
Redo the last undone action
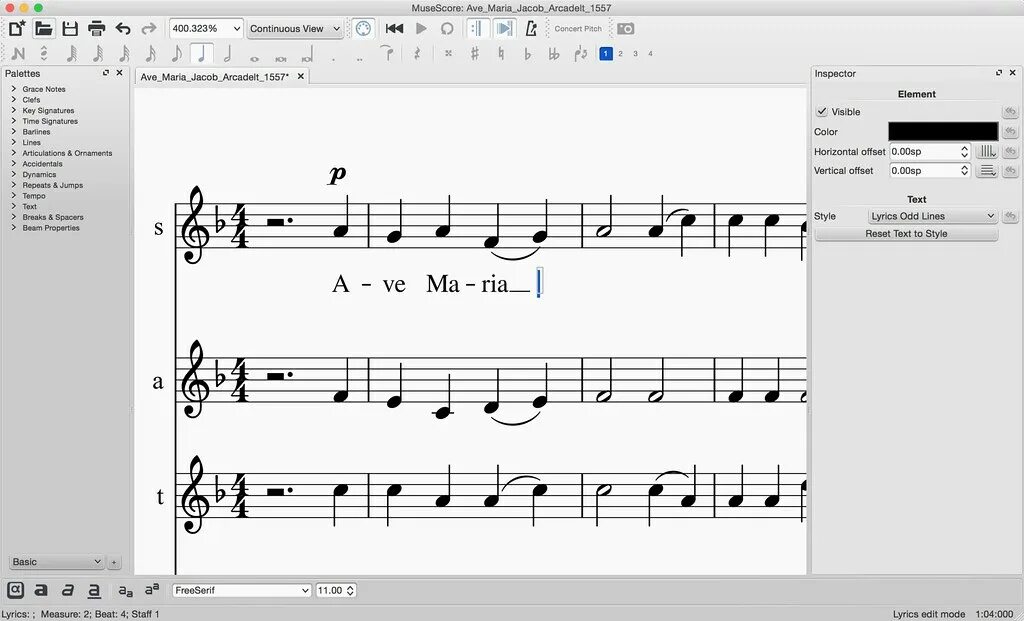point(149,28)
